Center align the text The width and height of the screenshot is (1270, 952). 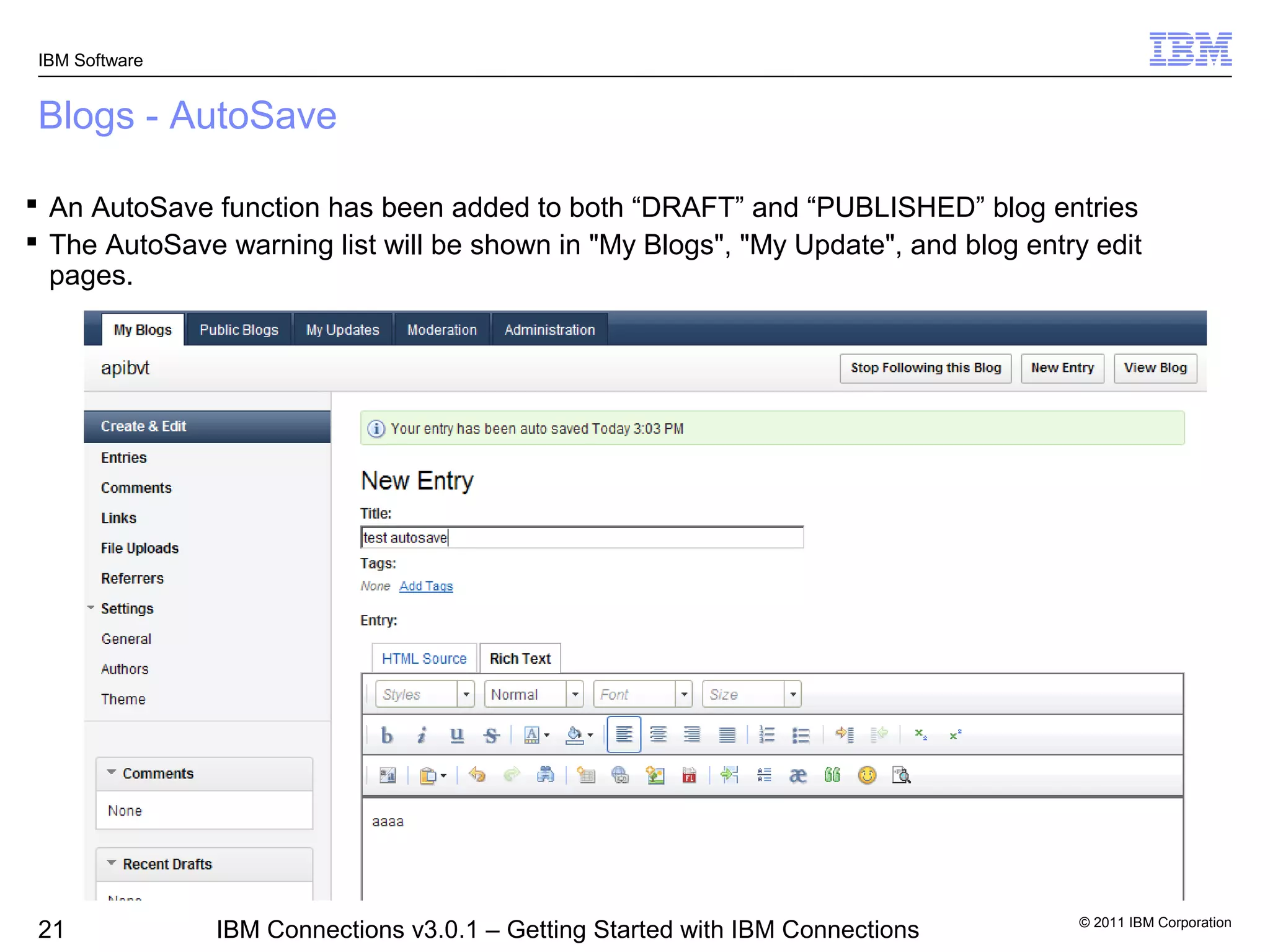[659, 735]
